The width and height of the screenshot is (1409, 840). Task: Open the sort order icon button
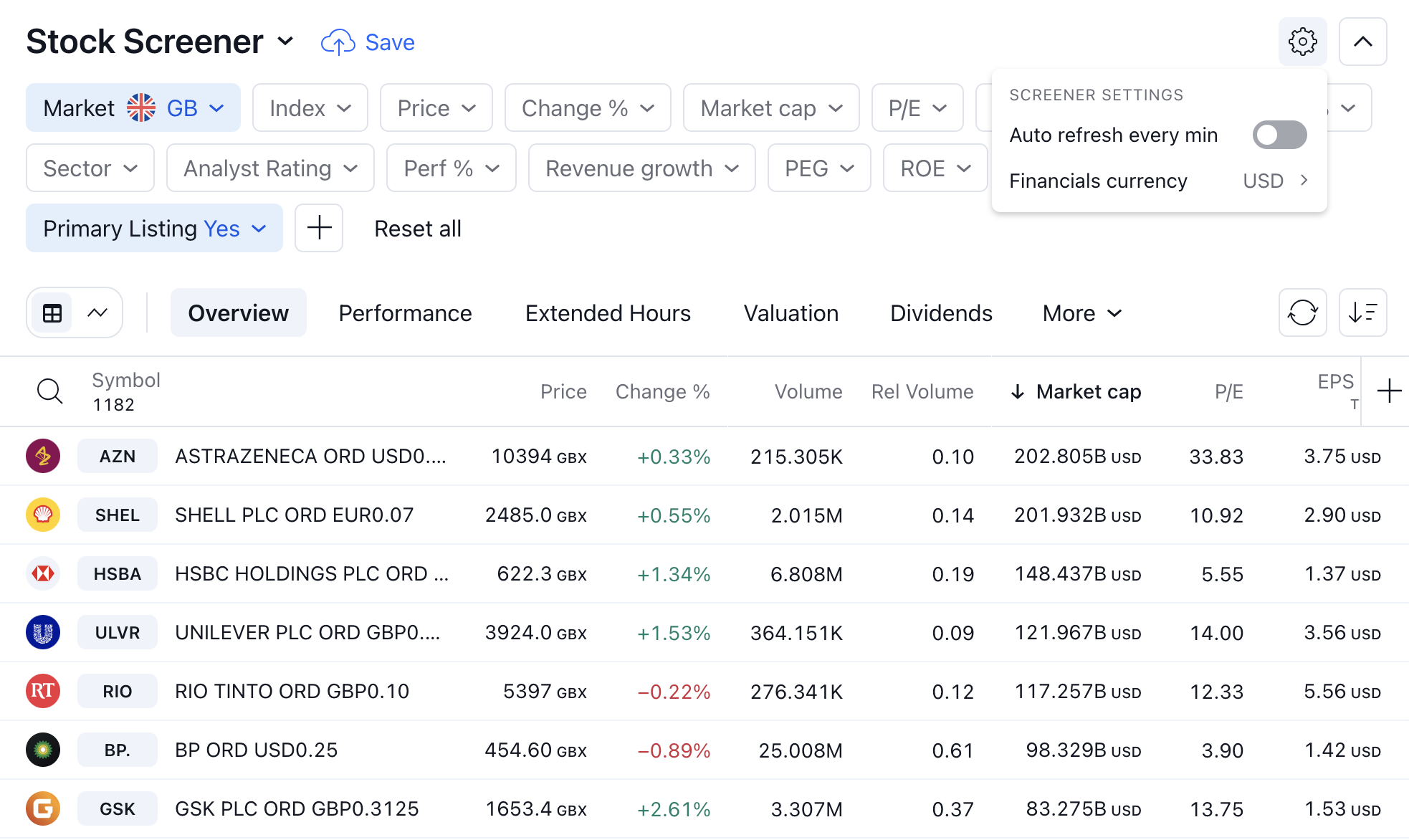point(1362,312)
